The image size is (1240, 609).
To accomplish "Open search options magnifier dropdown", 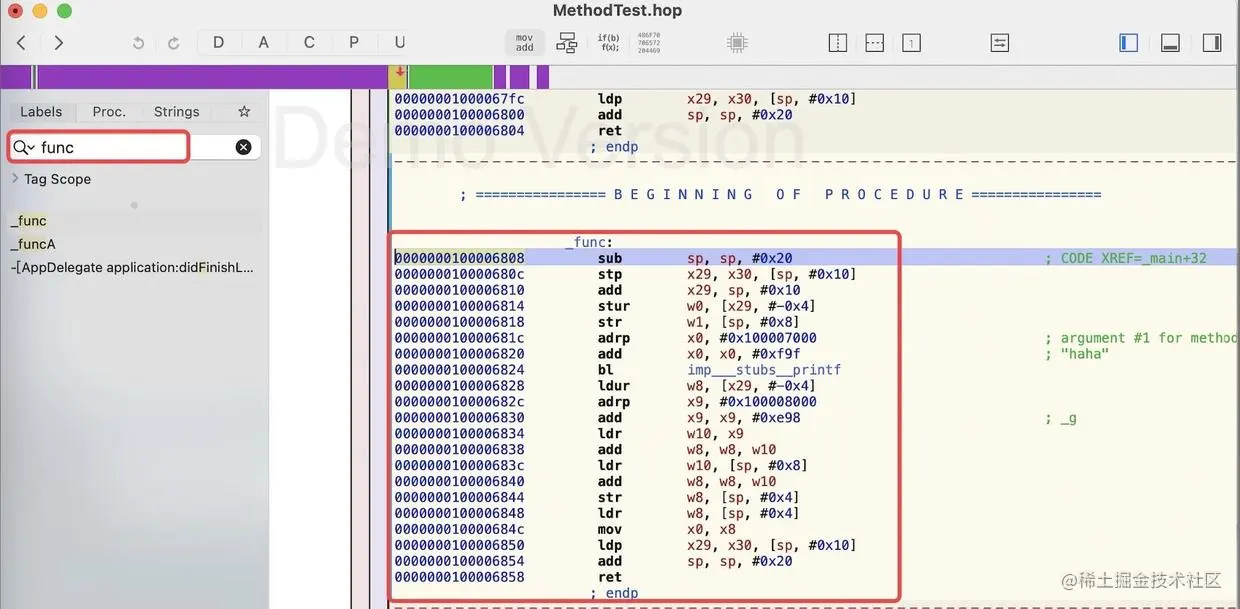I will pos(23,147).
